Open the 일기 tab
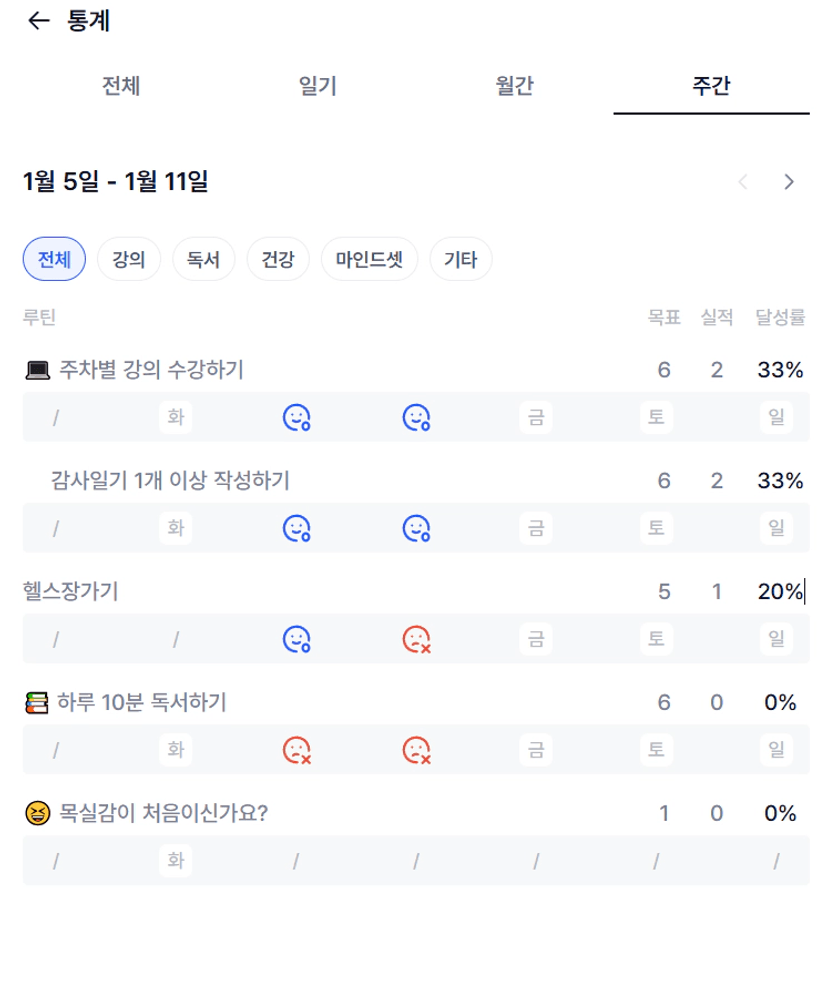 pos(318,86)
